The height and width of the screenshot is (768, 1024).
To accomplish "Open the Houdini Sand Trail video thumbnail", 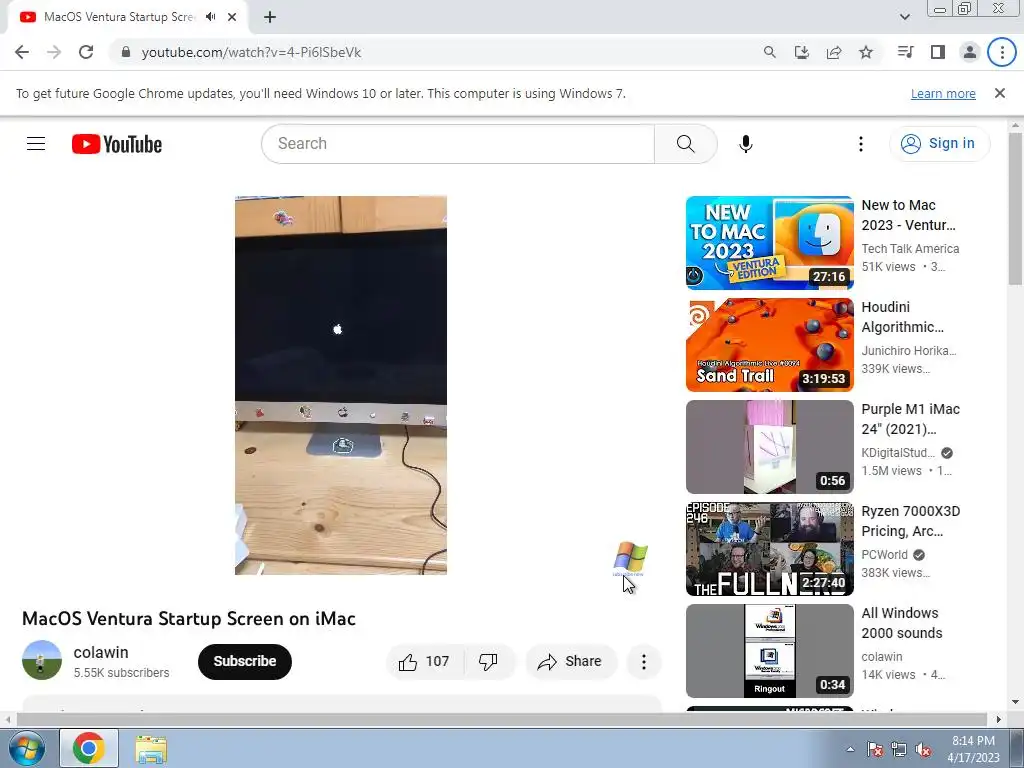I will 769,345.
